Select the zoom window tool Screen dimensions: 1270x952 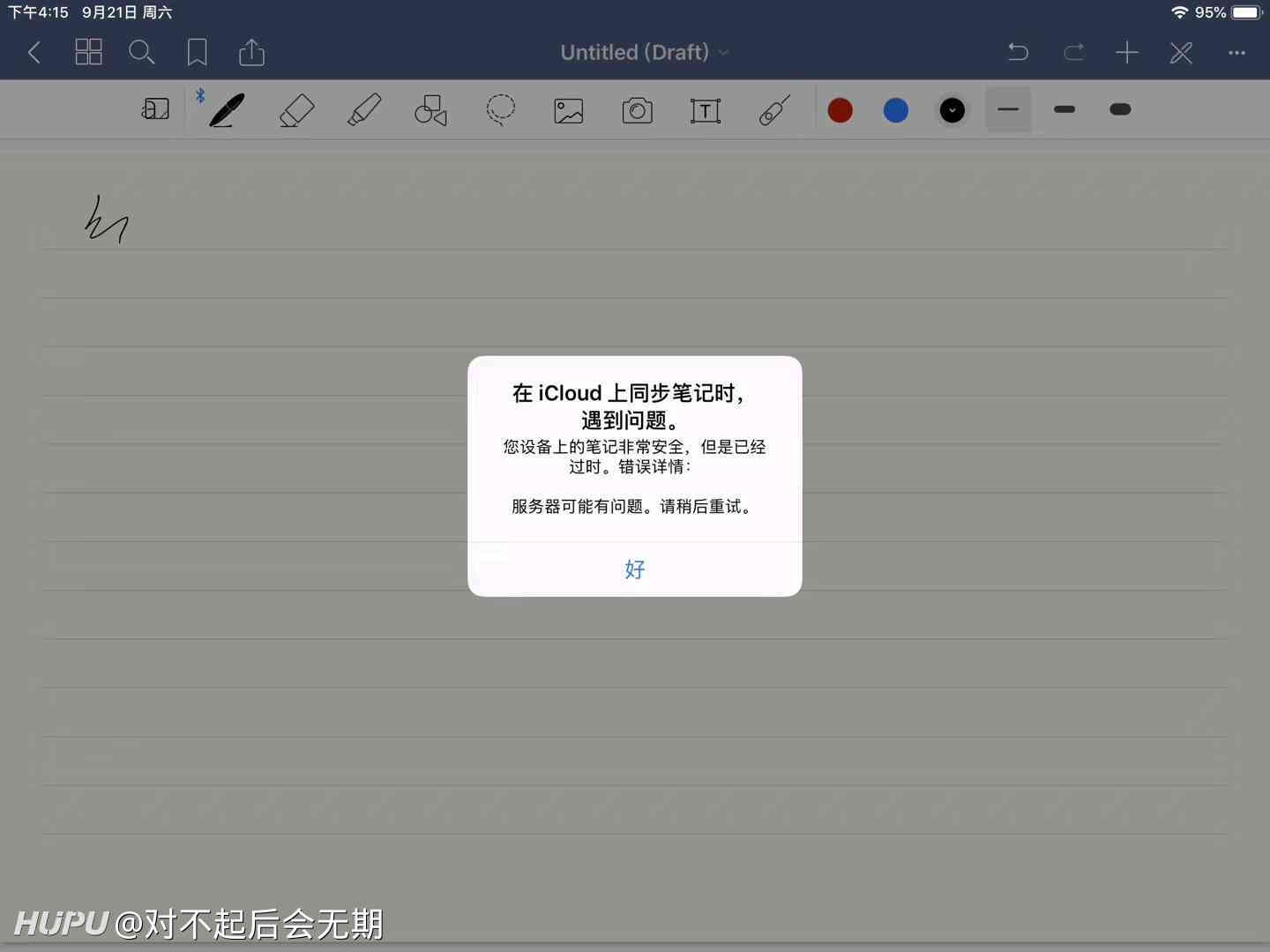(x=155, y=109)
